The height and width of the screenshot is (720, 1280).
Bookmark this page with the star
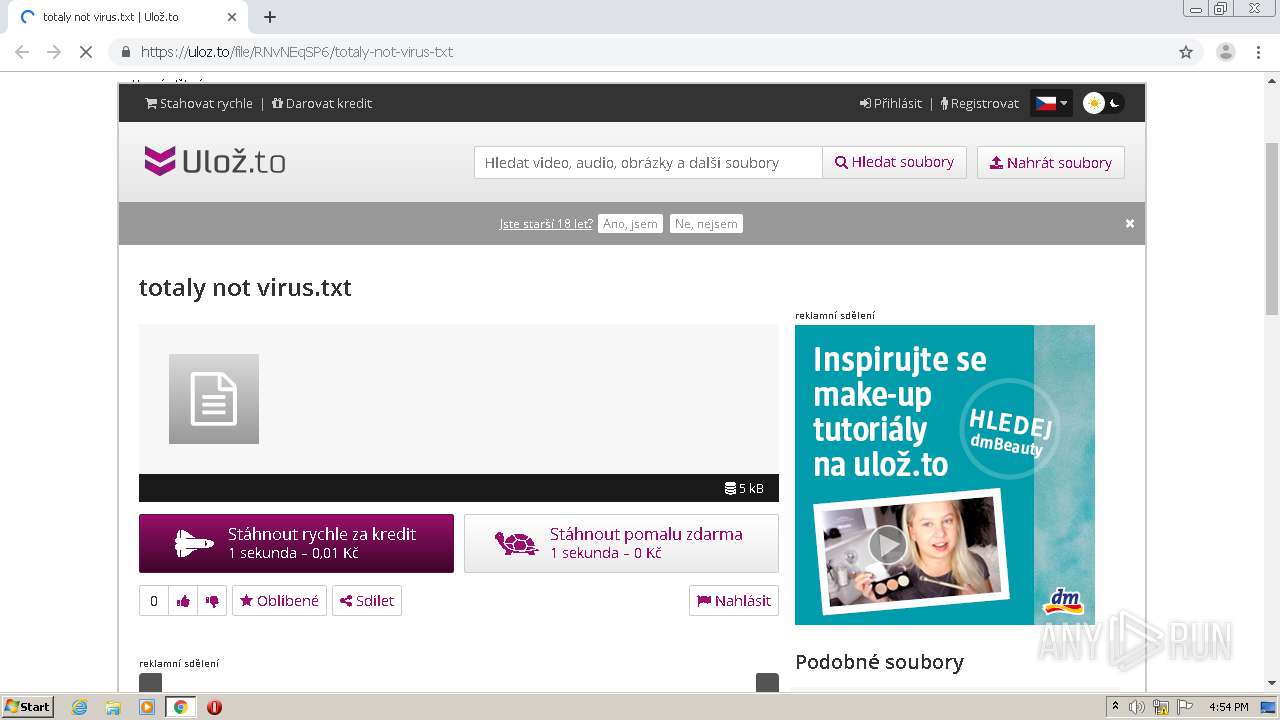[1186, 52]
